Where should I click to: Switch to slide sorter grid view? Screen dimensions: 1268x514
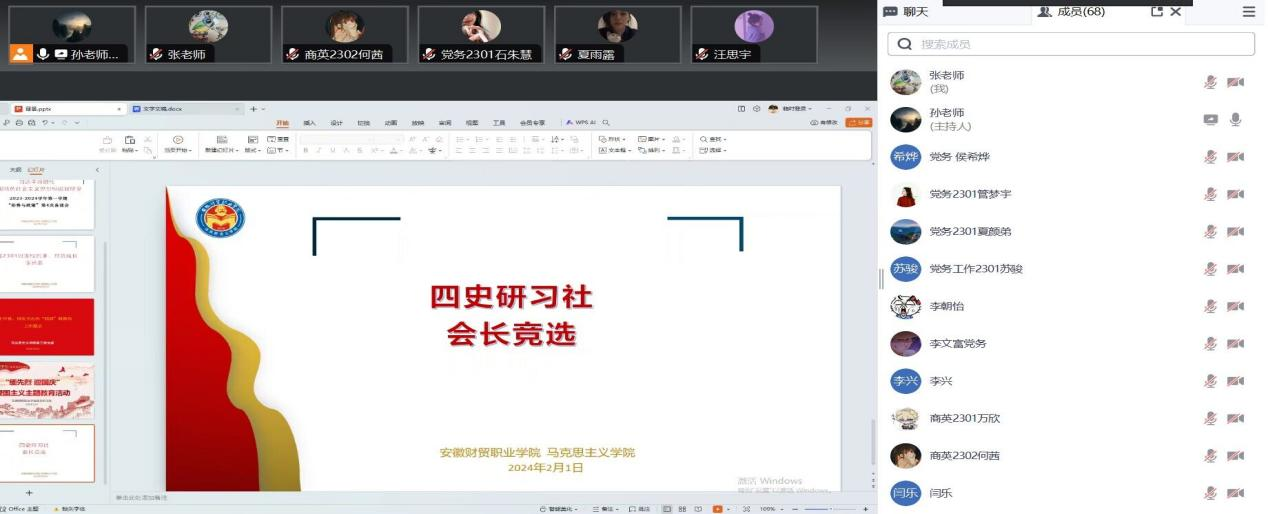(682, 509)
